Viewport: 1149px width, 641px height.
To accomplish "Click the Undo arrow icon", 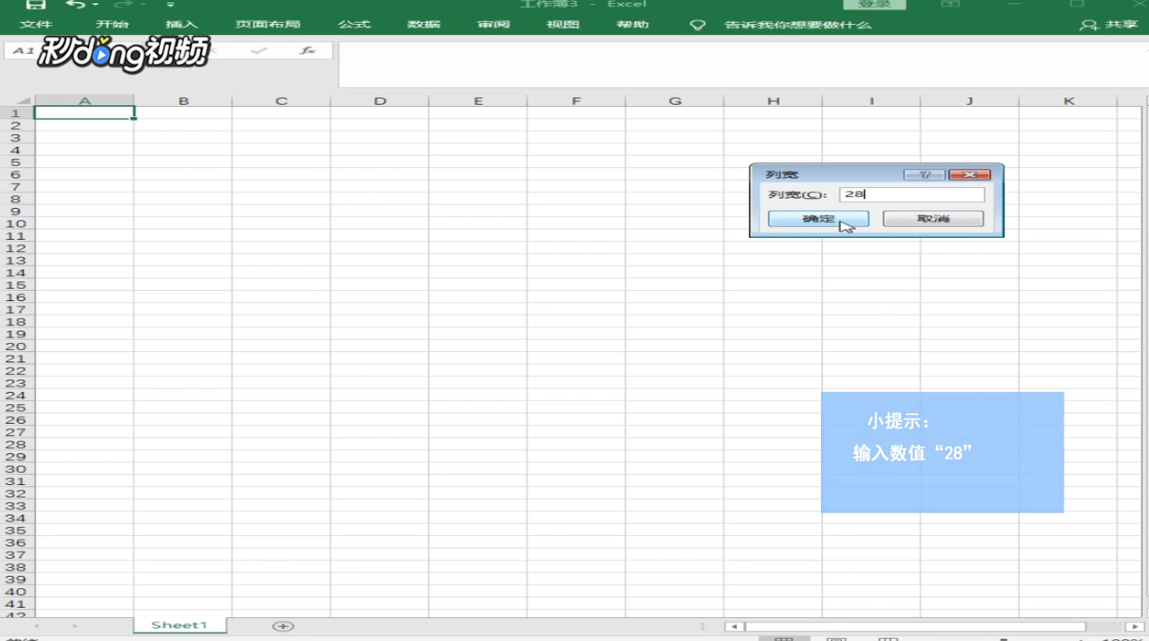I will 75,4.
